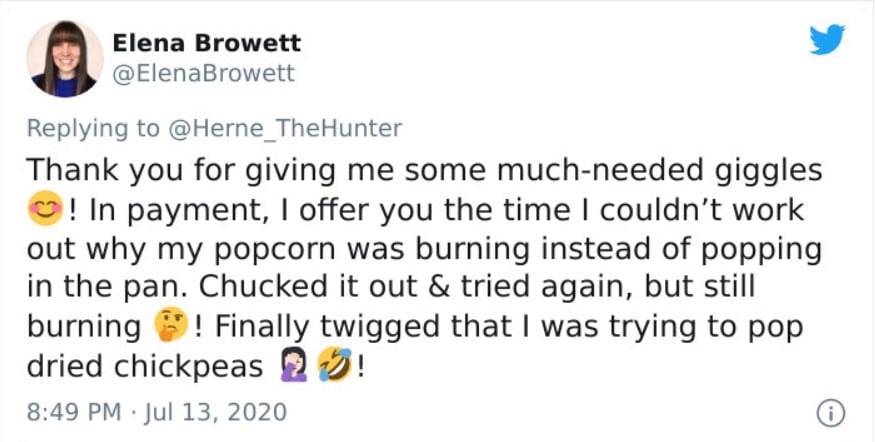
Task: Open the Elena Browett display name
Action: [x=207, y=43]
